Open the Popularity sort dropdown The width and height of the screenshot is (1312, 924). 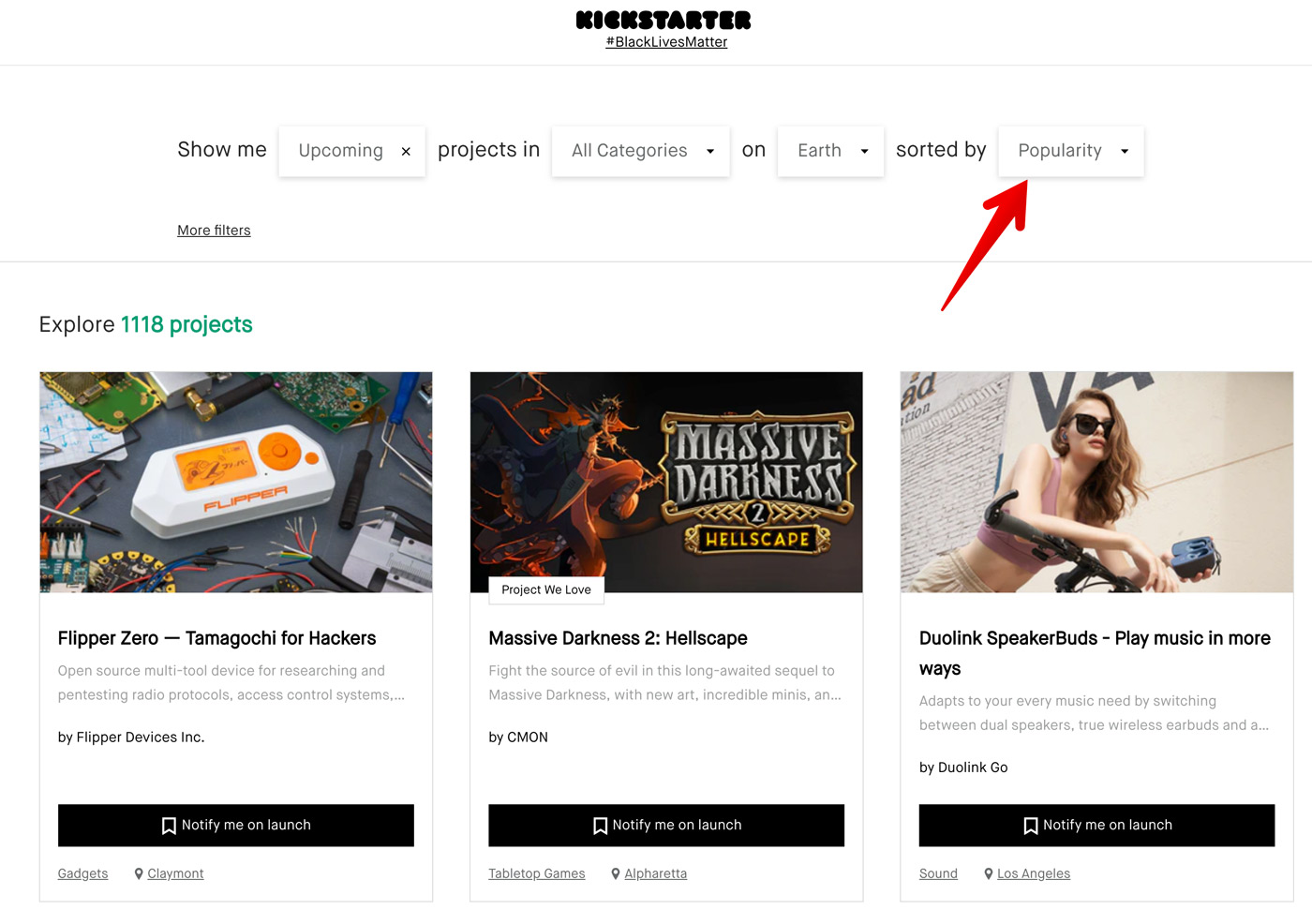click(1071, 151)
